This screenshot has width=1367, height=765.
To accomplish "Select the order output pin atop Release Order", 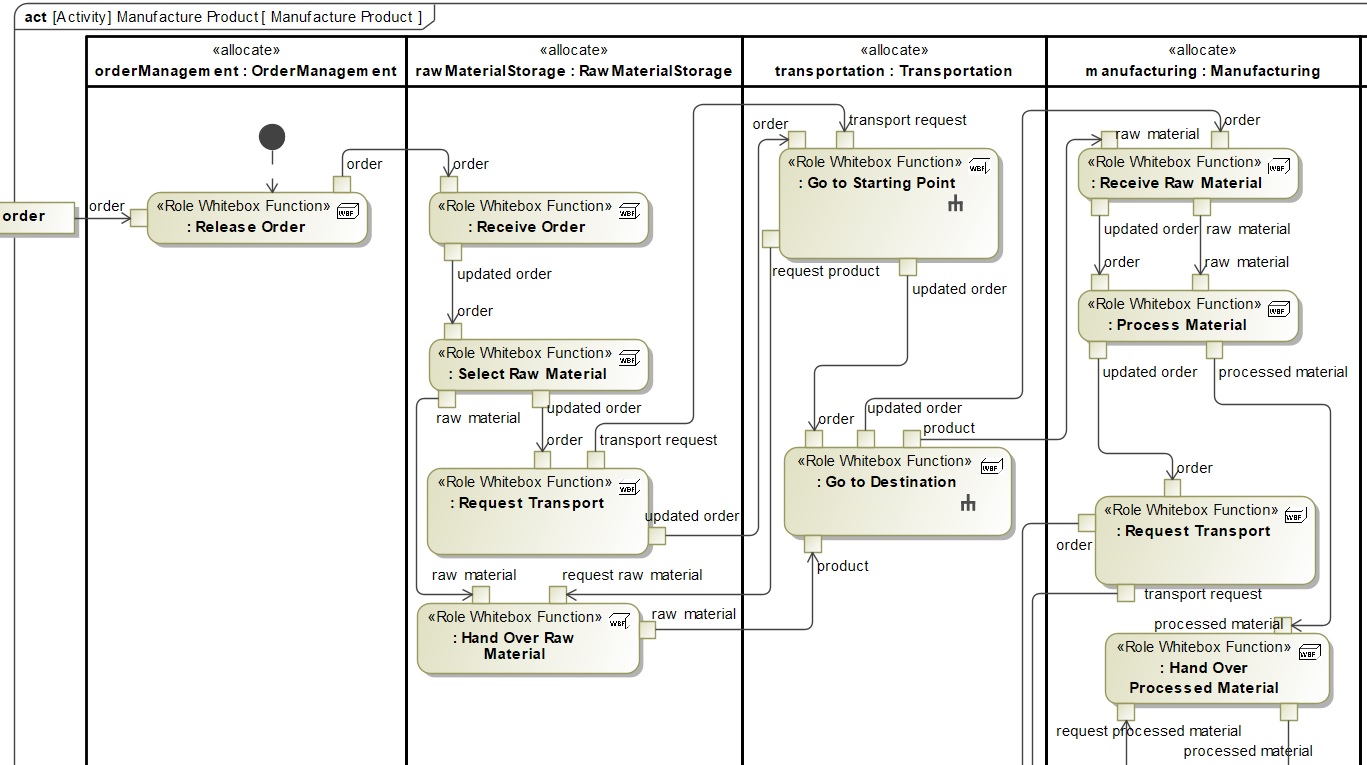I will pos(341,185).
